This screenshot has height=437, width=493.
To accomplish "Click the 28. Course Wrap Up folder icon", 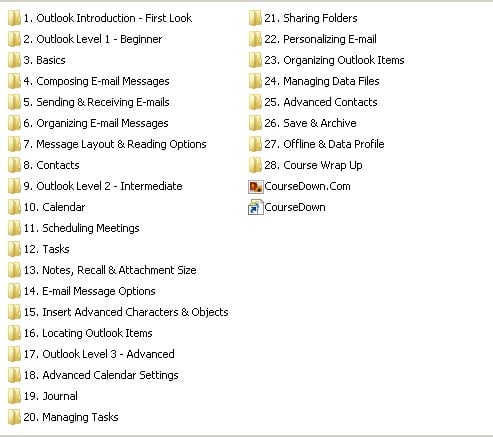I will [x=255, y=165].
